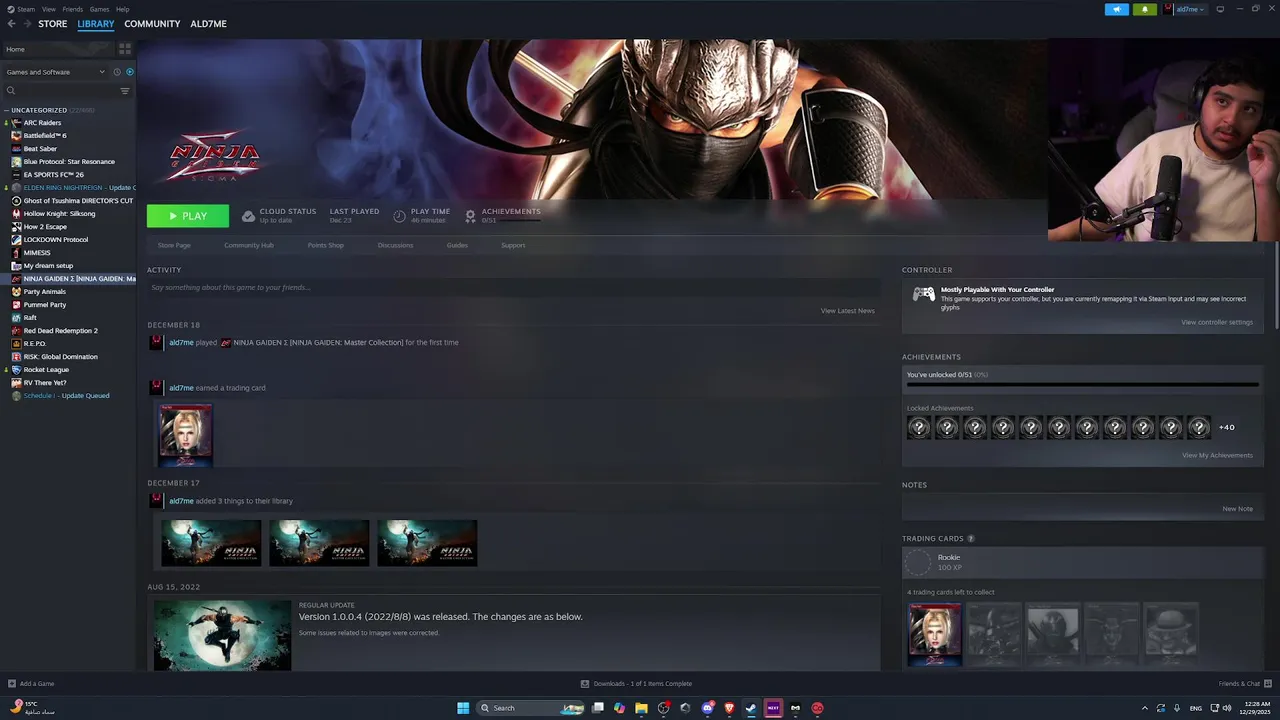
Task: Select Rocket League in library list
Action: (46, 370)
